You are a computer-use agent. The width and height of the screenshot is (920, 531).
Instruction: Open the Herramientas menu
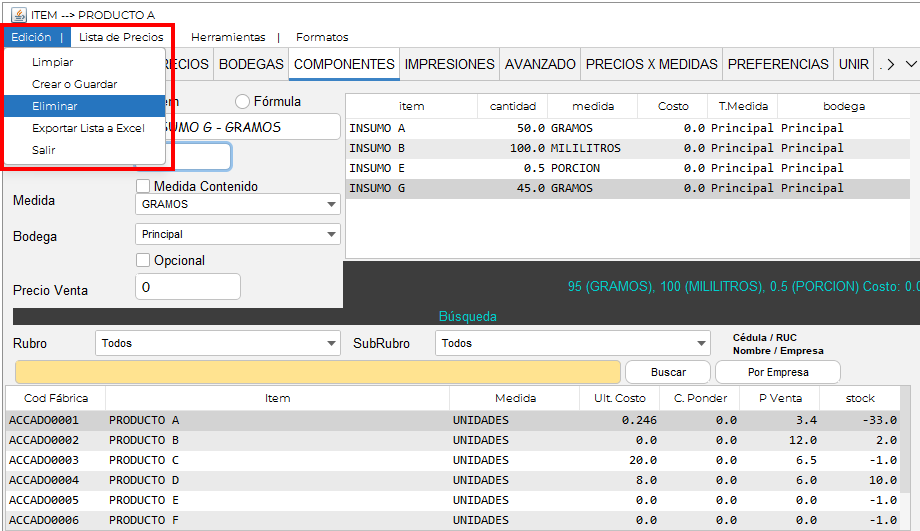(228, 37)
